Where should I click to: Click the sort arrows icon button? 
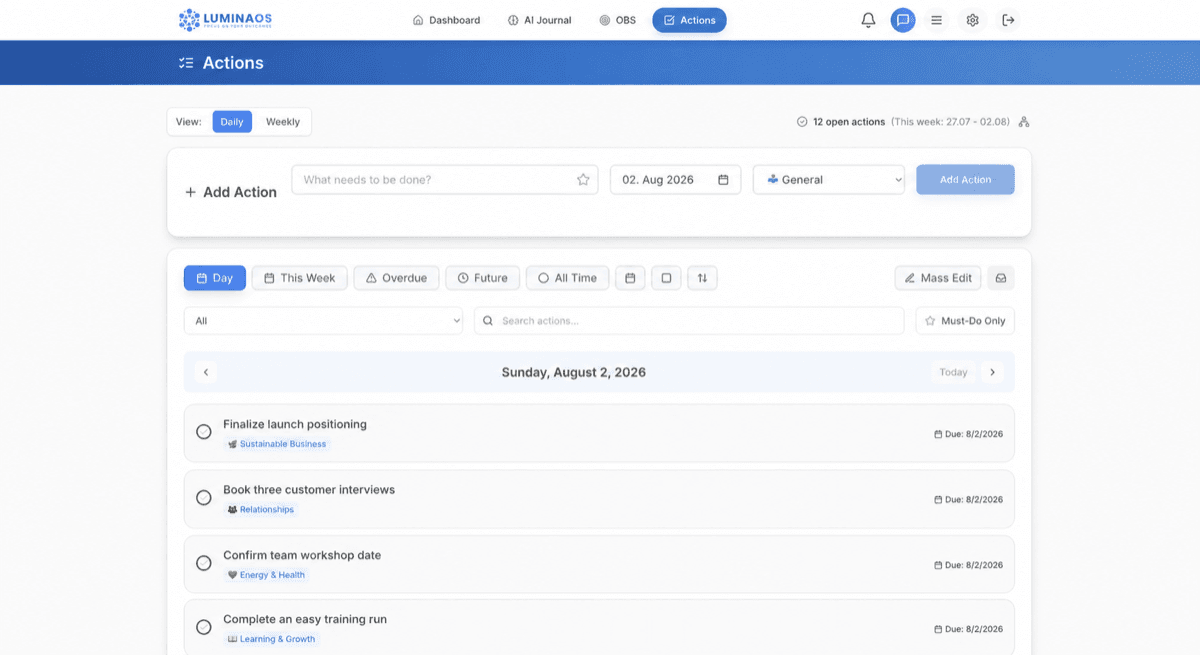(x=702, y=278)
